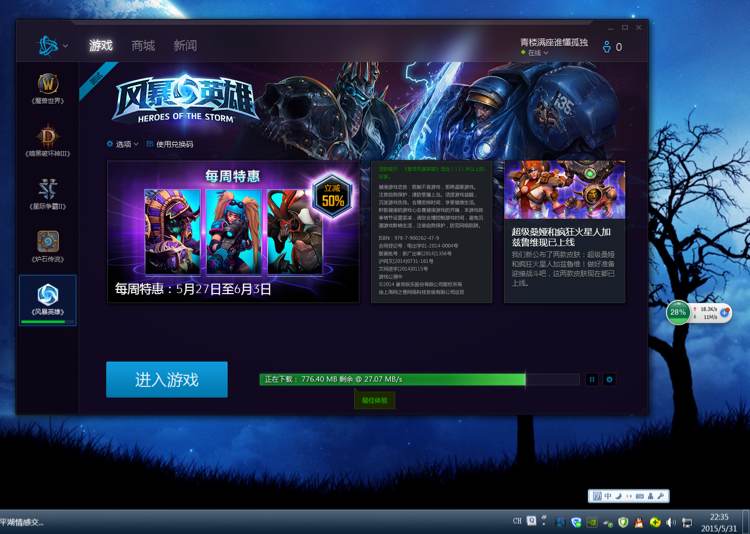Click the NVIDIA tray icon
The width and height of the screenshot is (750, 534).
(592, 523)
